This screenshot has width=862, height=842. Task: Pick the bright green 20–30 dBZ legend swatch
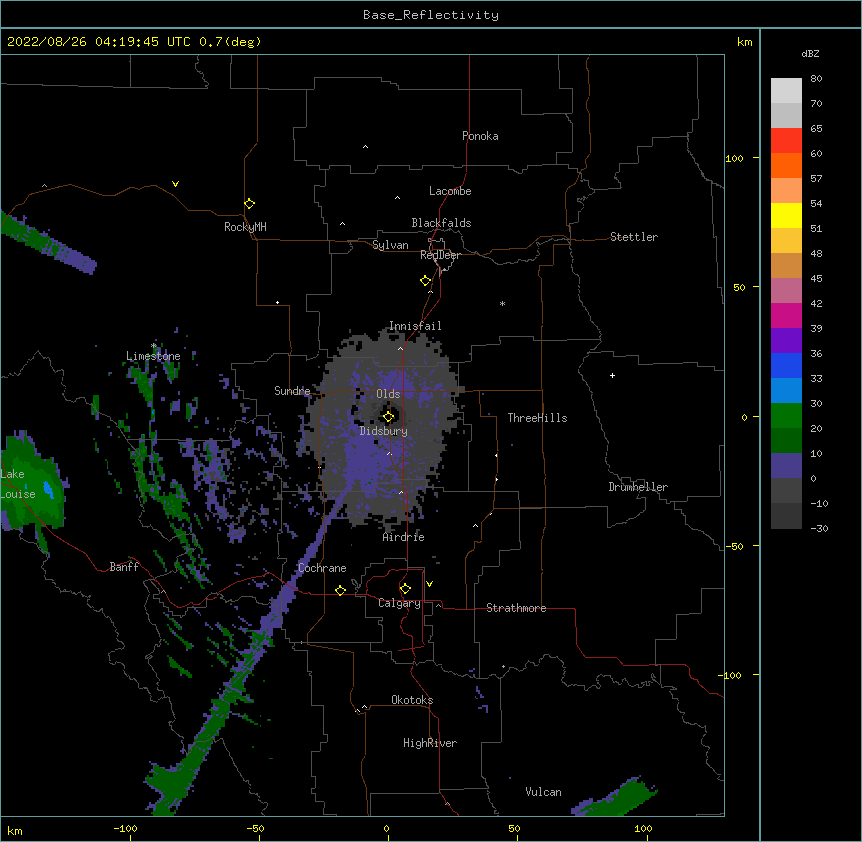pyautogui.click(x=786, y=416)
